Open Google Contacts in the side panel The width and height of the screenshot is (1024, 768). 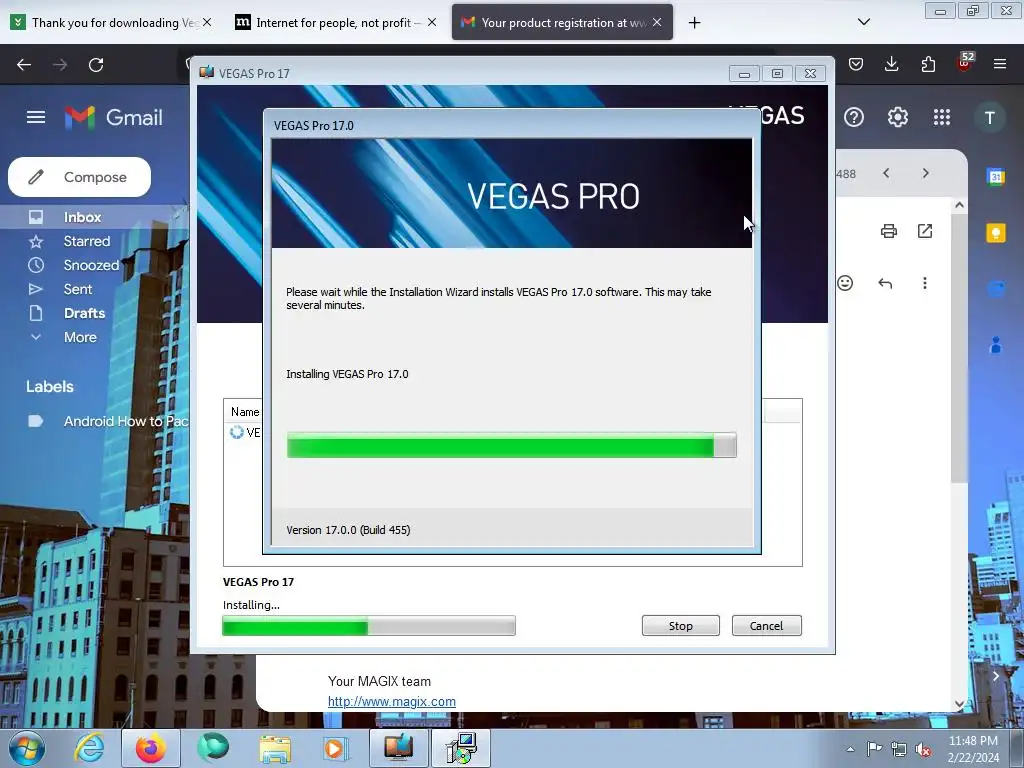996,345
